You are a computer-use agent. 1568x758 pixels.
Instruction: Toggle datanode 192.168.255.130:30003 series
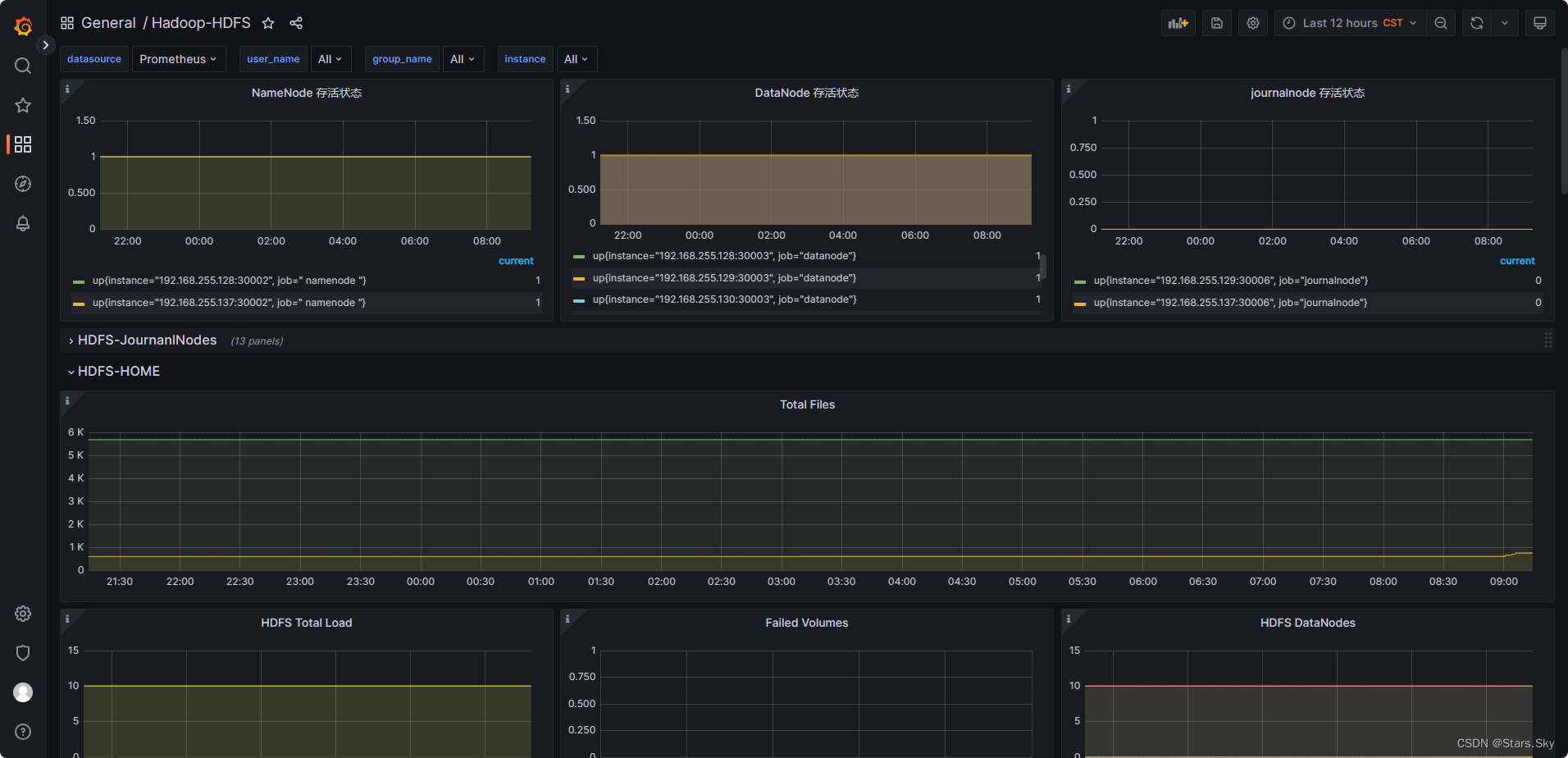[x=725, y=299]
